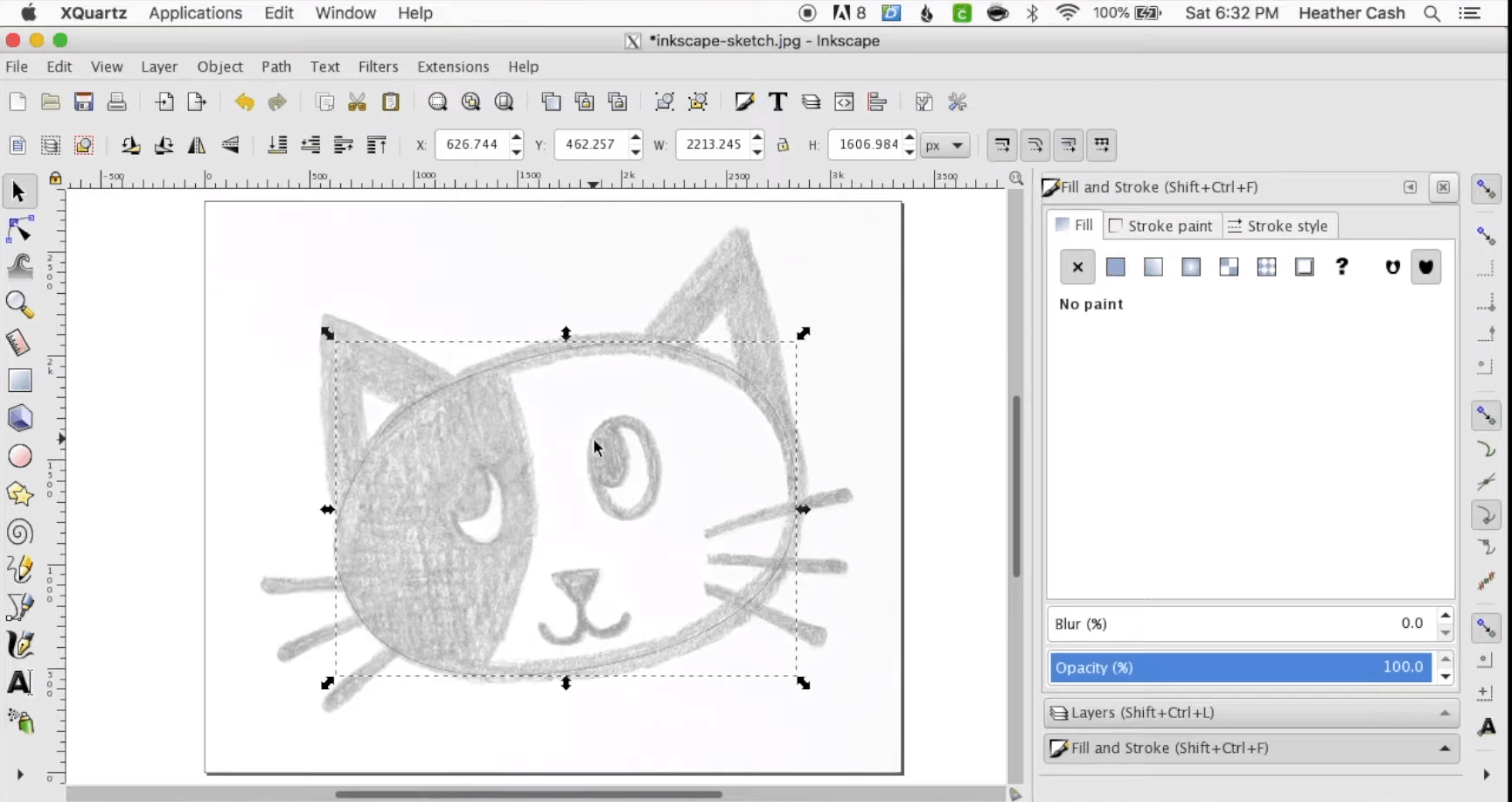Viewport: 1512px width, 802px height.
Task: Select the Spiral tool
Action: [x=19, y=532]
